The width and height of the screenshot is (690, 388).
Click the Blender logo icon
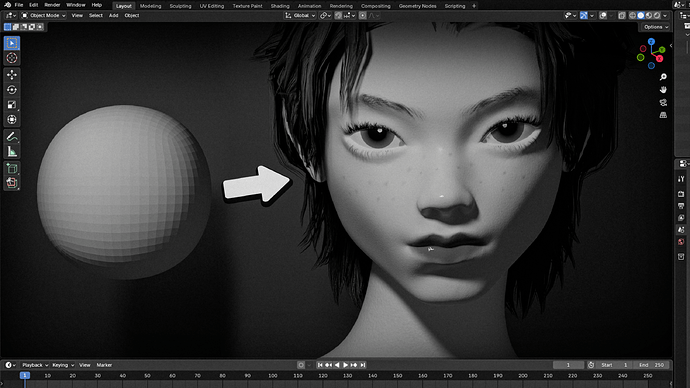[x=7, y=5]
